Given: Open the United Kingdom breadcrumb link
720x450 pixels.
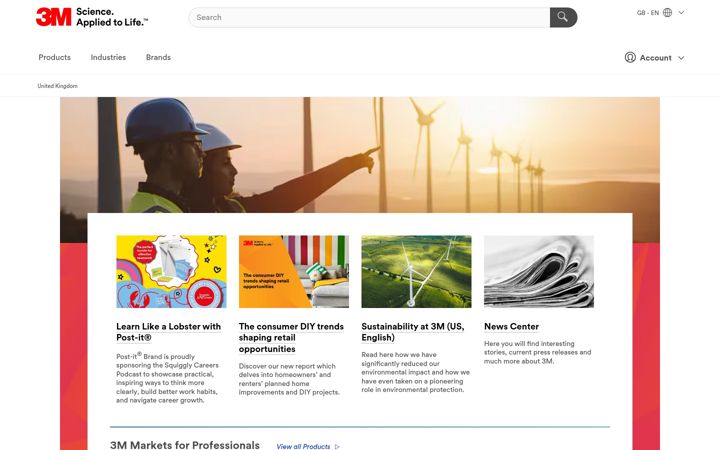Looking at the screenshot, I should [x=57, y=86].
